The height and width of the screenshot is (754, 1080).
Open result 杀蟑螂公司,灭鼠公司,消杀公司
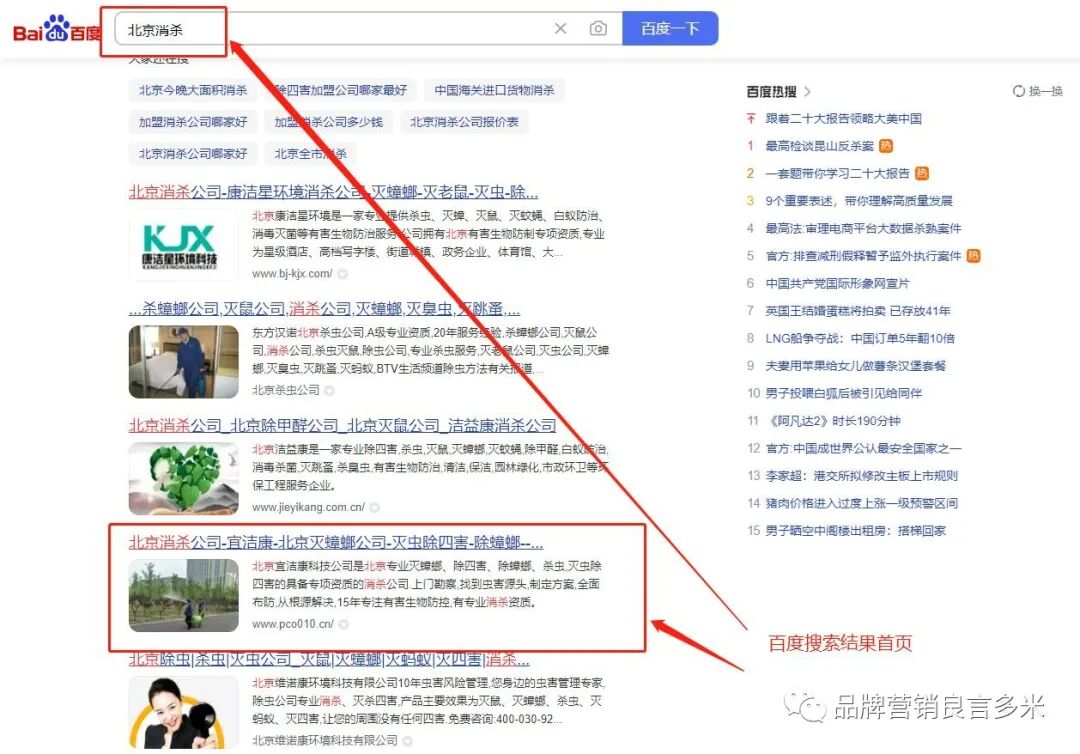[324, 308]
